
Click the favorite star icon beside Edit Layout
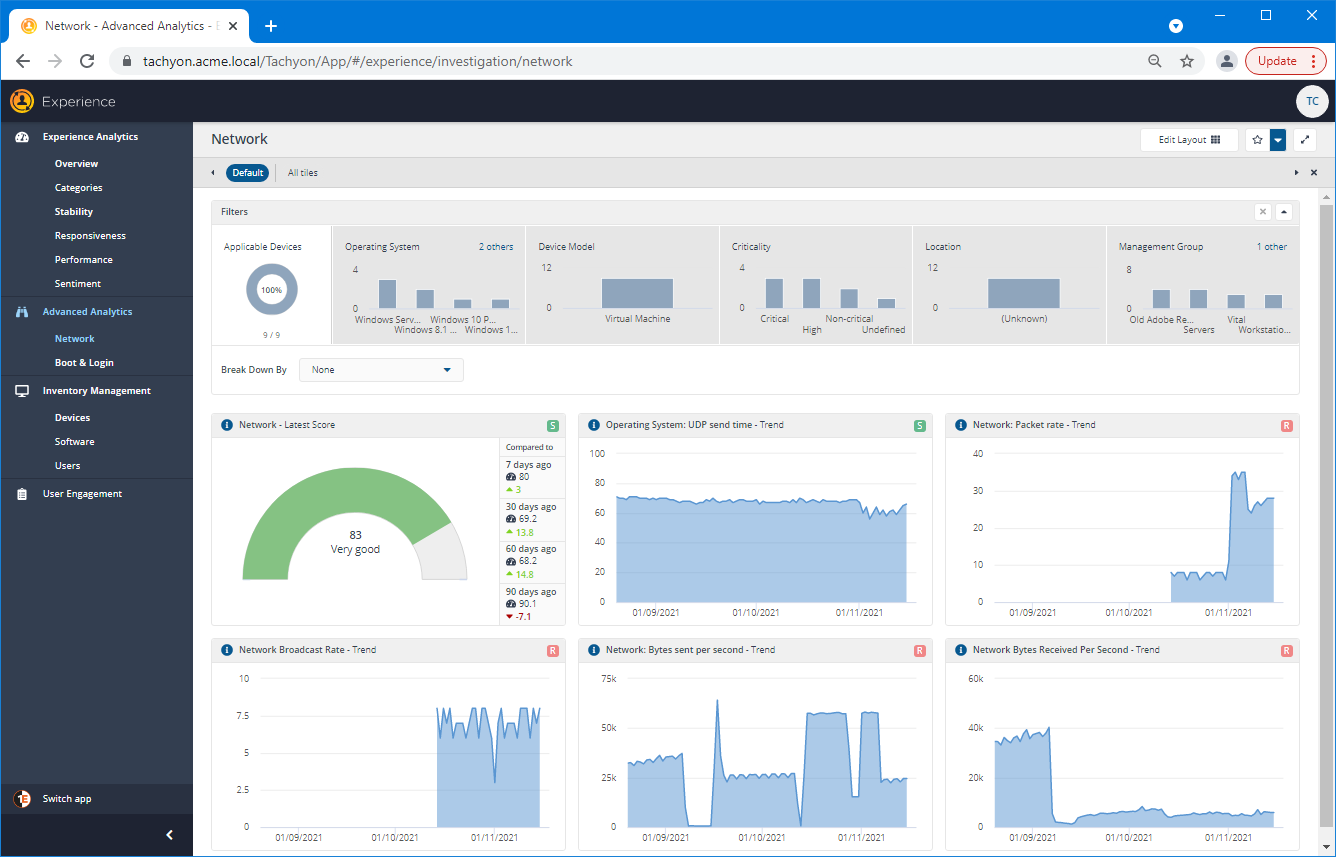click(x=1258, y=140)
